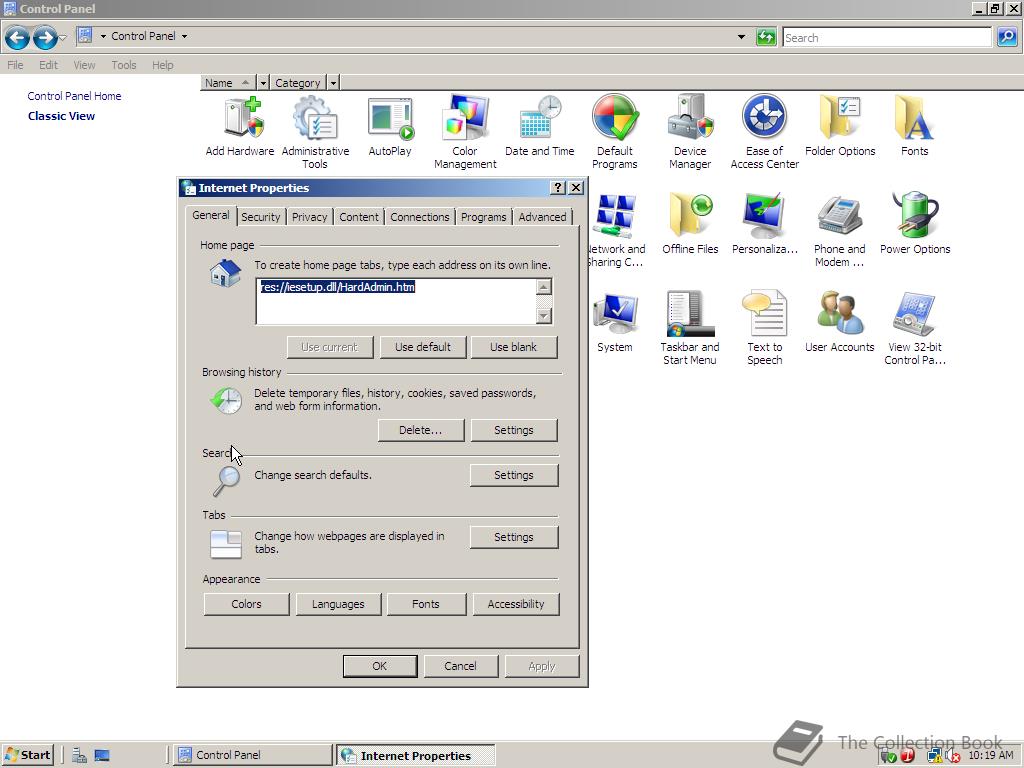Switch to the Privacy tab
This screenshot has height=768, width=1024.
[310, 217]
